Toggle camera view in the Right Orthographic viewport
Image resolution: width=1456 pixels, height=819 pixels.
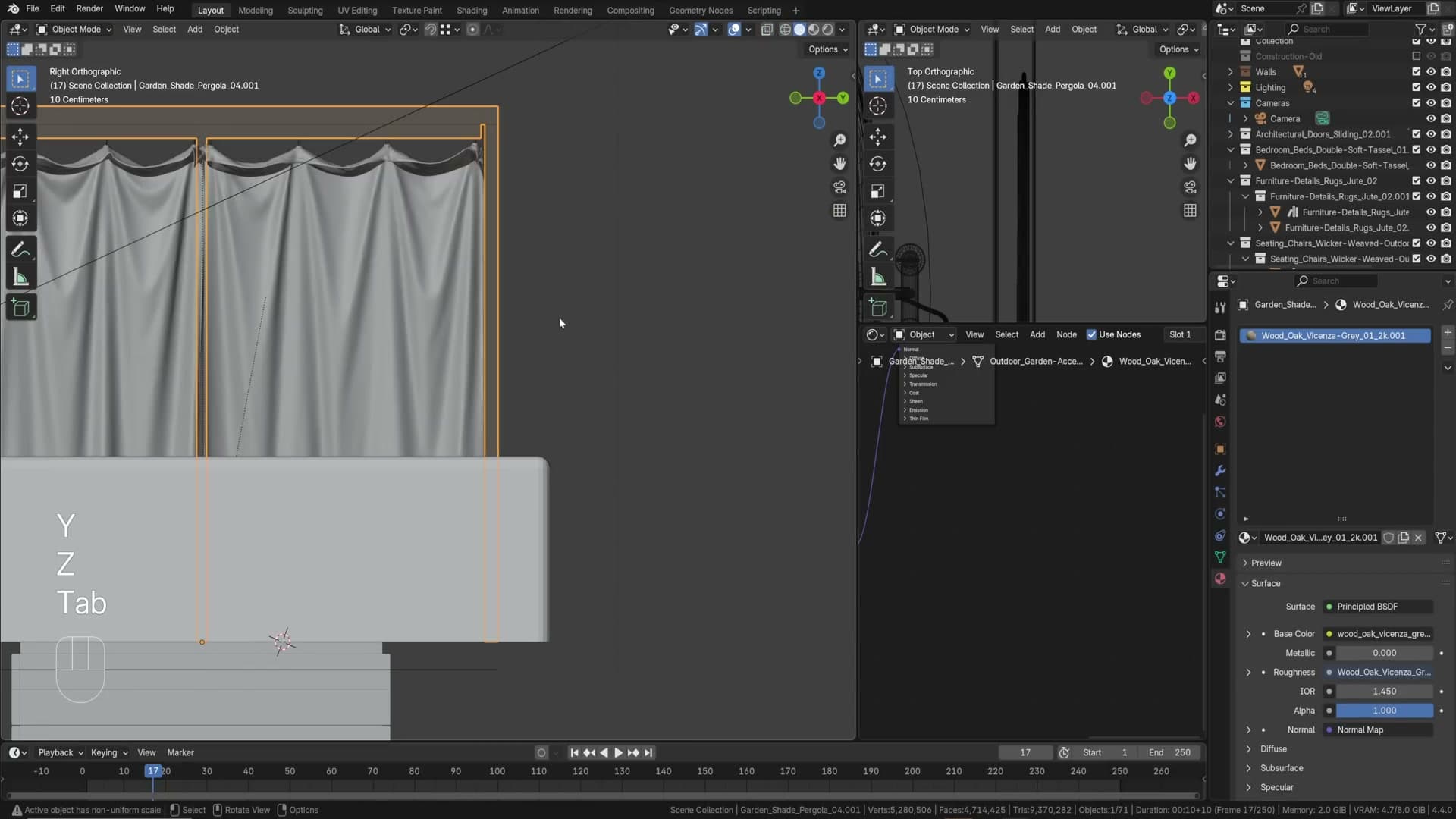839,187
